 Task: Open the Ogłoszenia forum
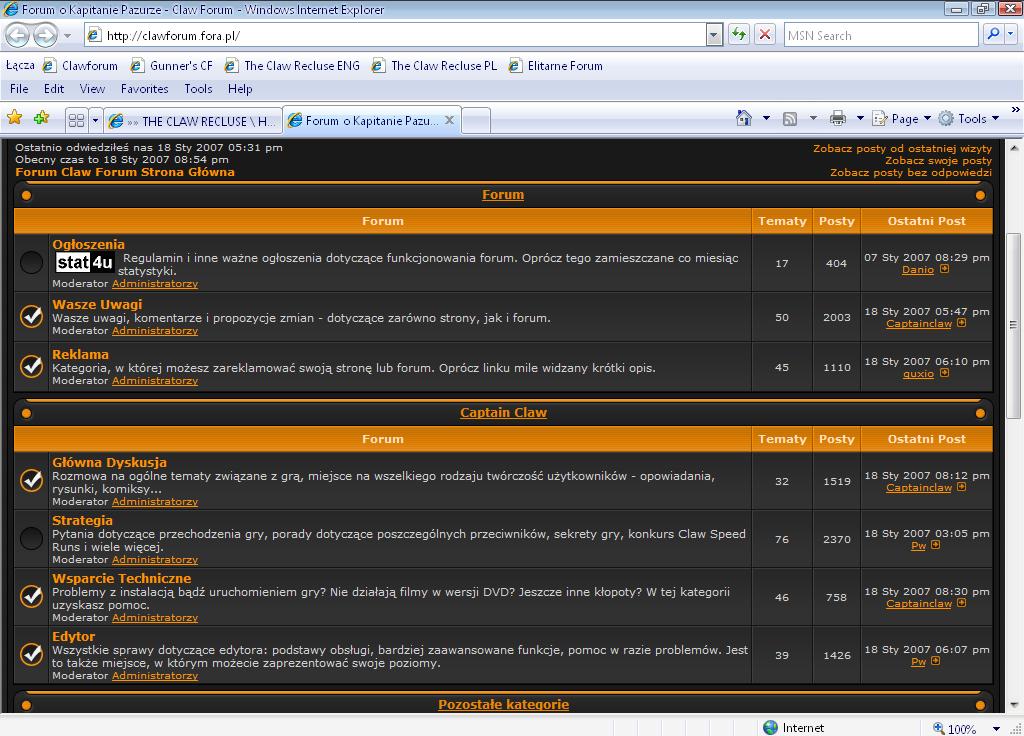tap(88, 244)
